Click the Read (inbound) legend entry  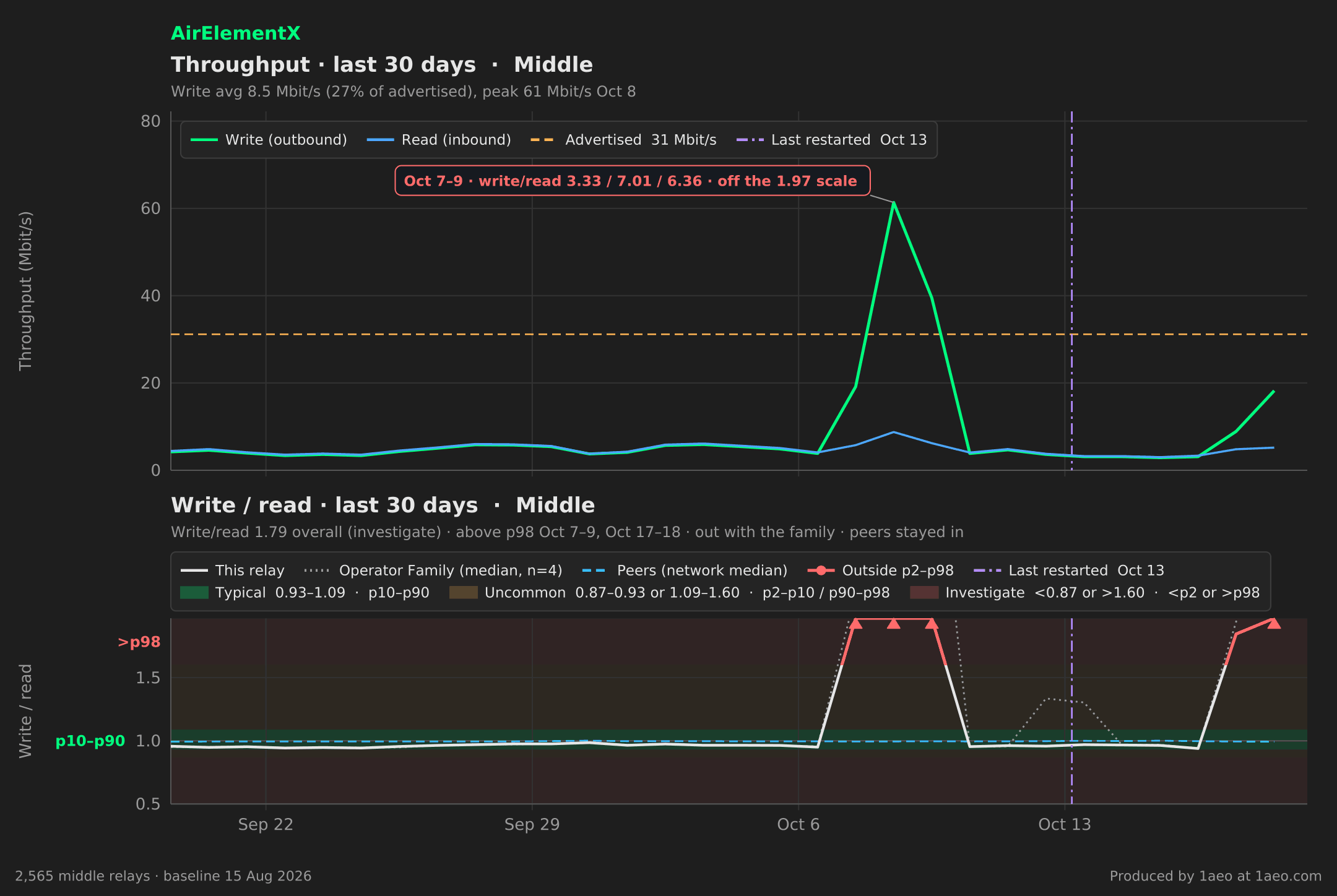(439, 140)
